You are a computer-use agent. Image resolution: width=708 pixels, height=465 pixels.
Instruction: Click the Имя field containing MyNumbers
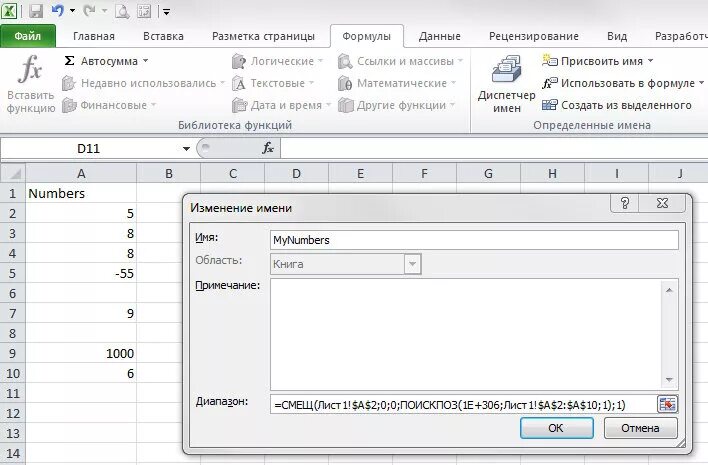tap(474, 240)
